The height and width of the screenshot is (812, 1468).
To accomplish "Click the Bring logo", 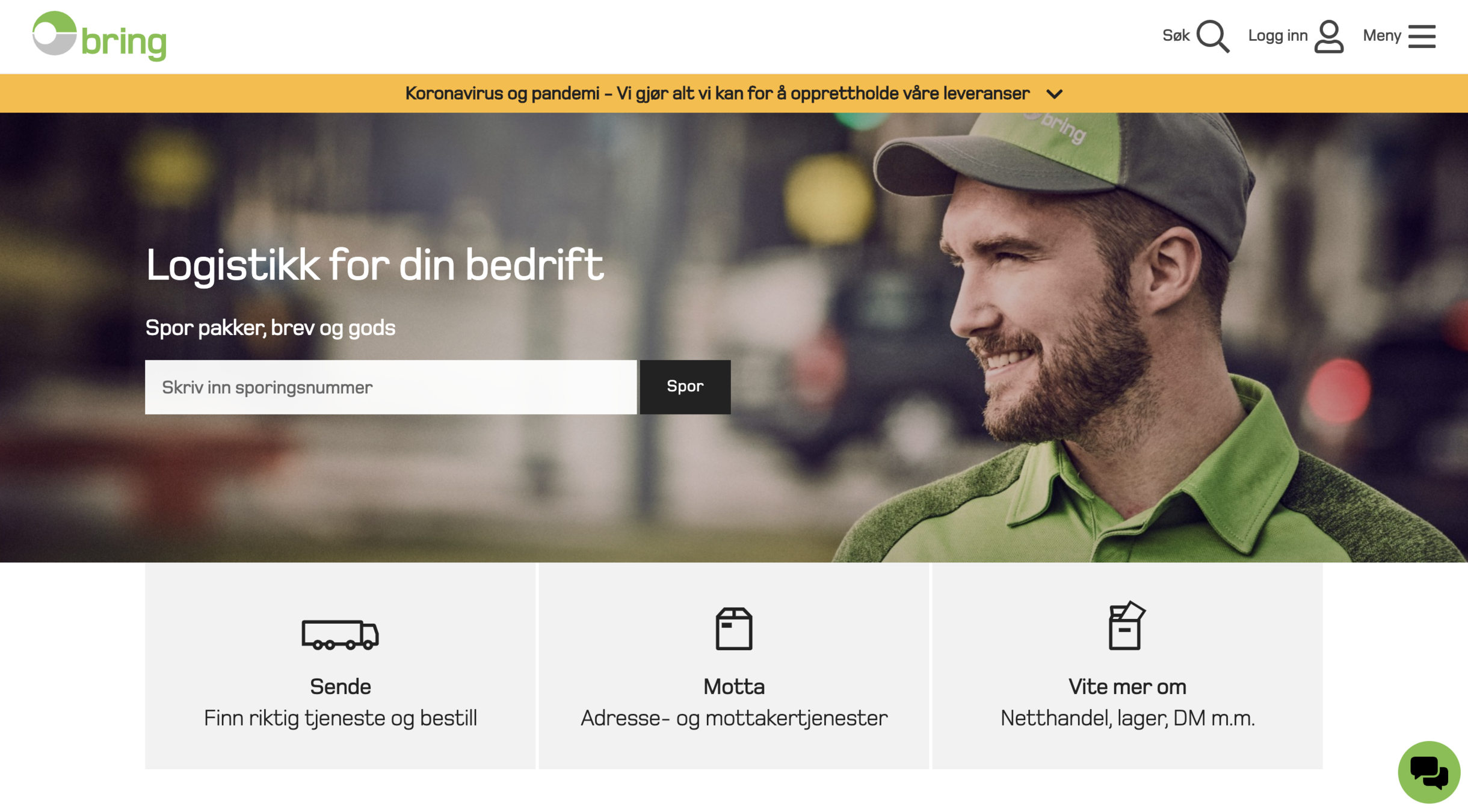I will pyautogui.click(x=99, y=36).
